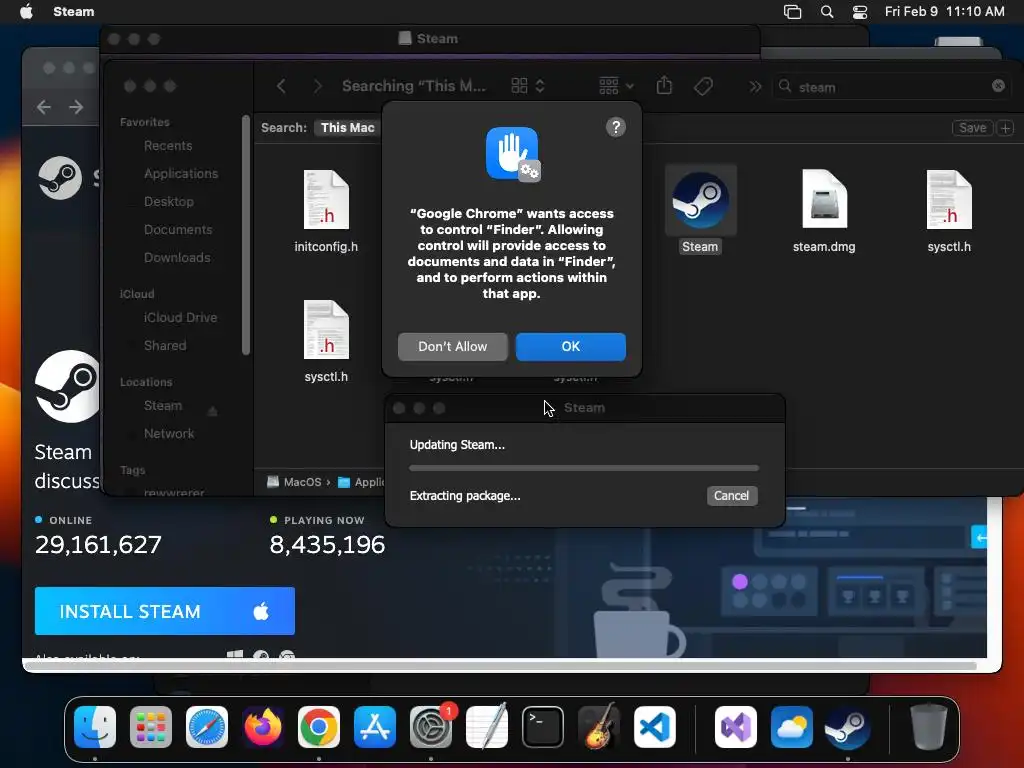Go back in the Finder window
Screen dimensions: 1024x768
point(281,86)
